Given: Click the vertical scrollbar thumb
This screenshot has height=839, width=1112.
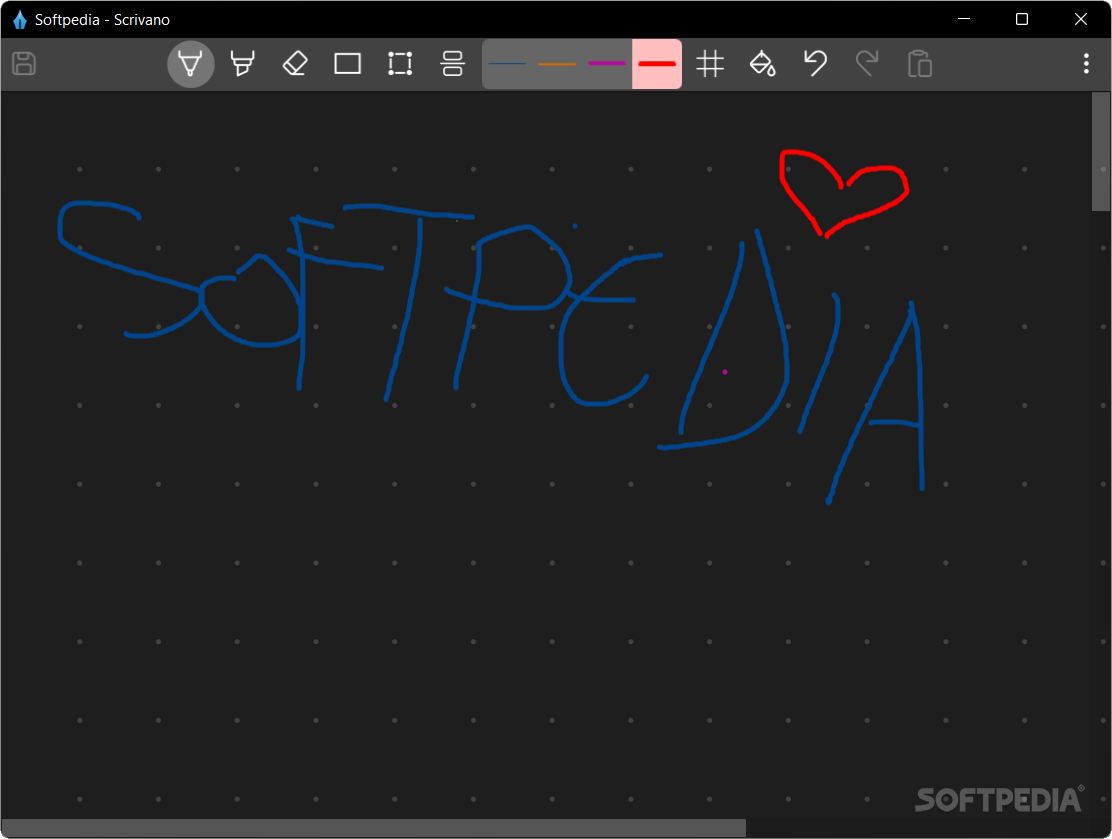Looking at the screenshot, I should click(x=1101, y=152).
